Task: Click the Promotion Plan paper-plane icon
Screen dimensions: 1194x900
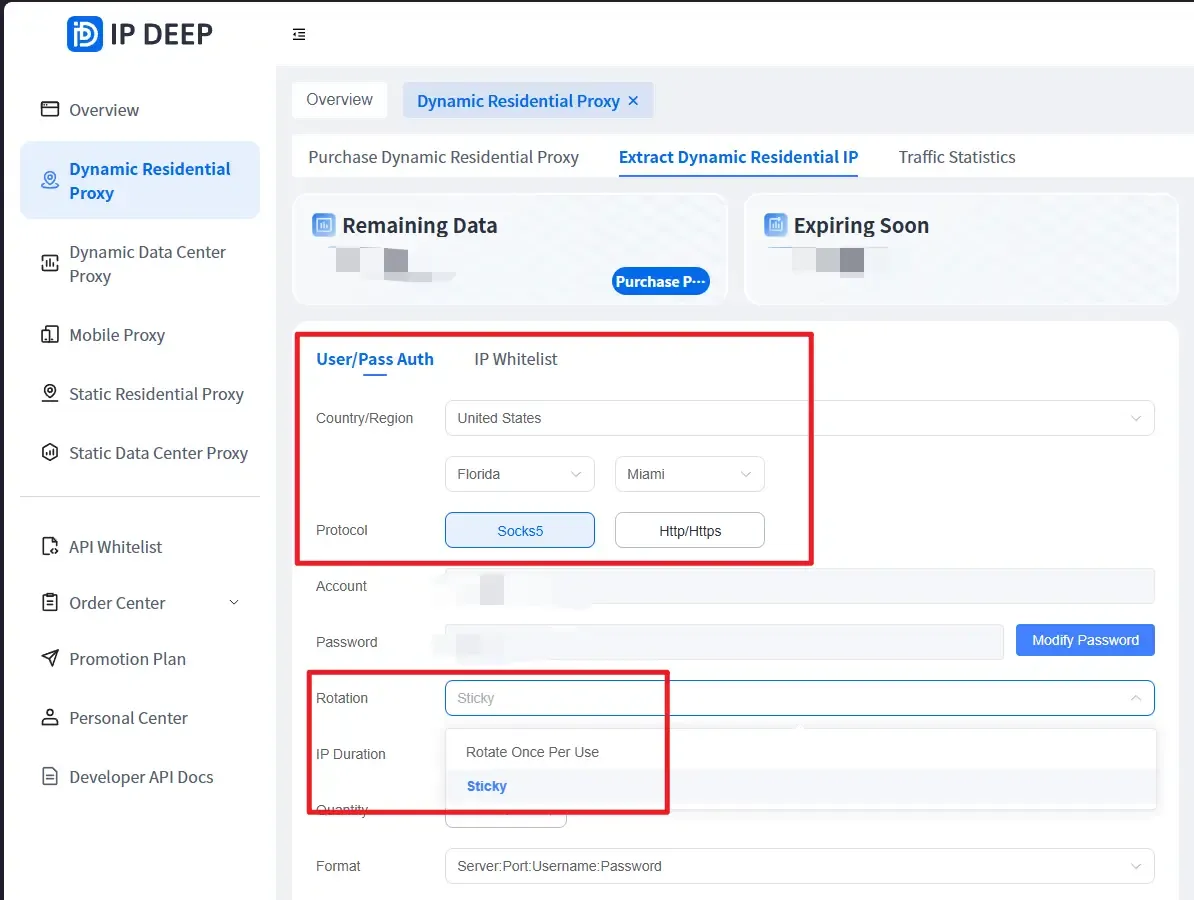Action: pyautogui.click(x=49, y=658)
